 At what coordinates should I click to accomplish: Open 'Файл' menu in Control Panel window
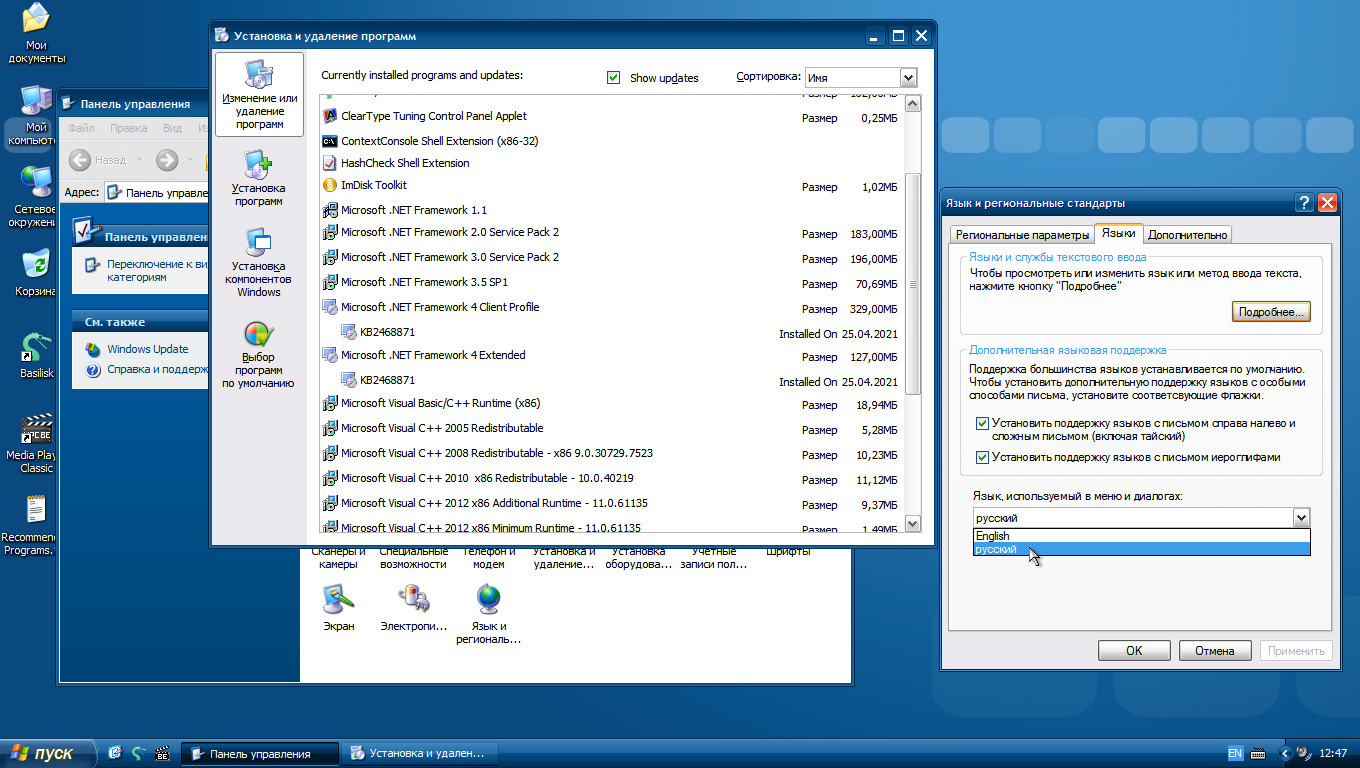pyautogui.click(x=82, y=128)
